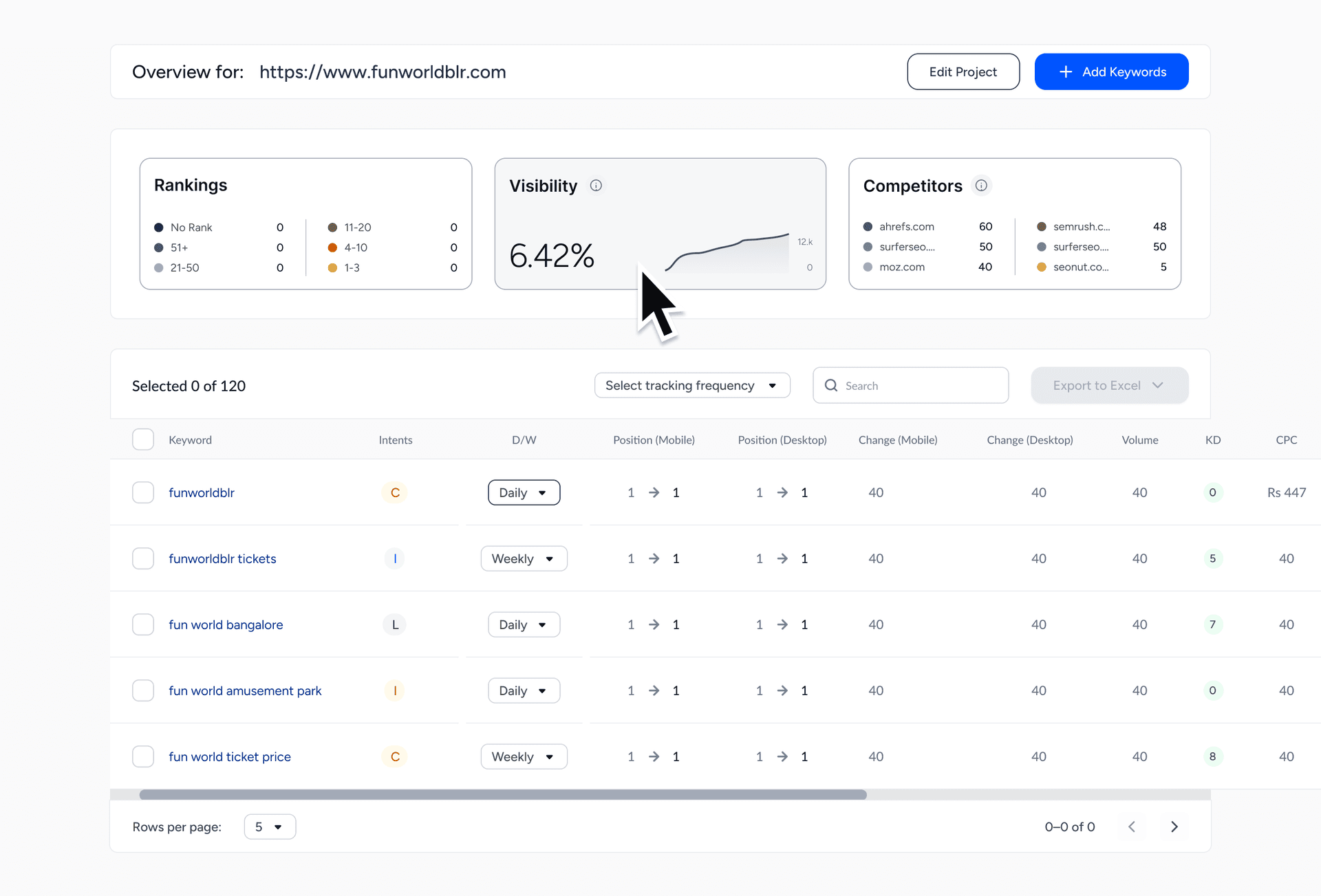Check the funworldblr tickets row checkbox

pos(143,558)
